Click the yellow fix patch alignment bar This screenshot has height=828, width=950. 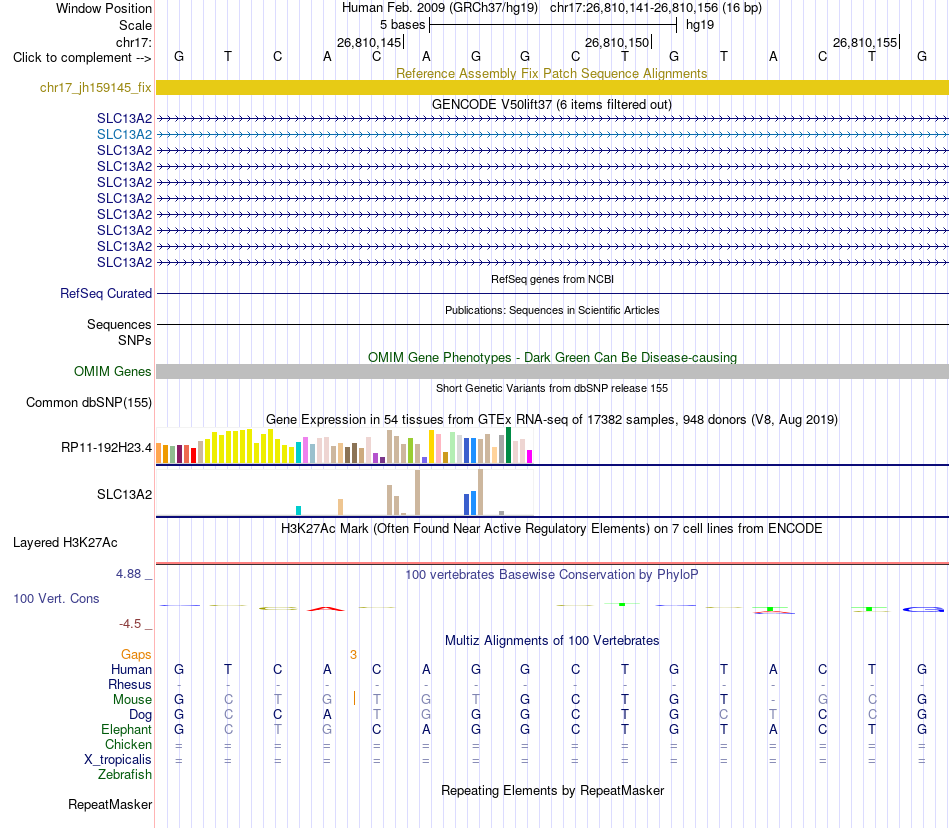pyautogui.click(x=553, y=88)
